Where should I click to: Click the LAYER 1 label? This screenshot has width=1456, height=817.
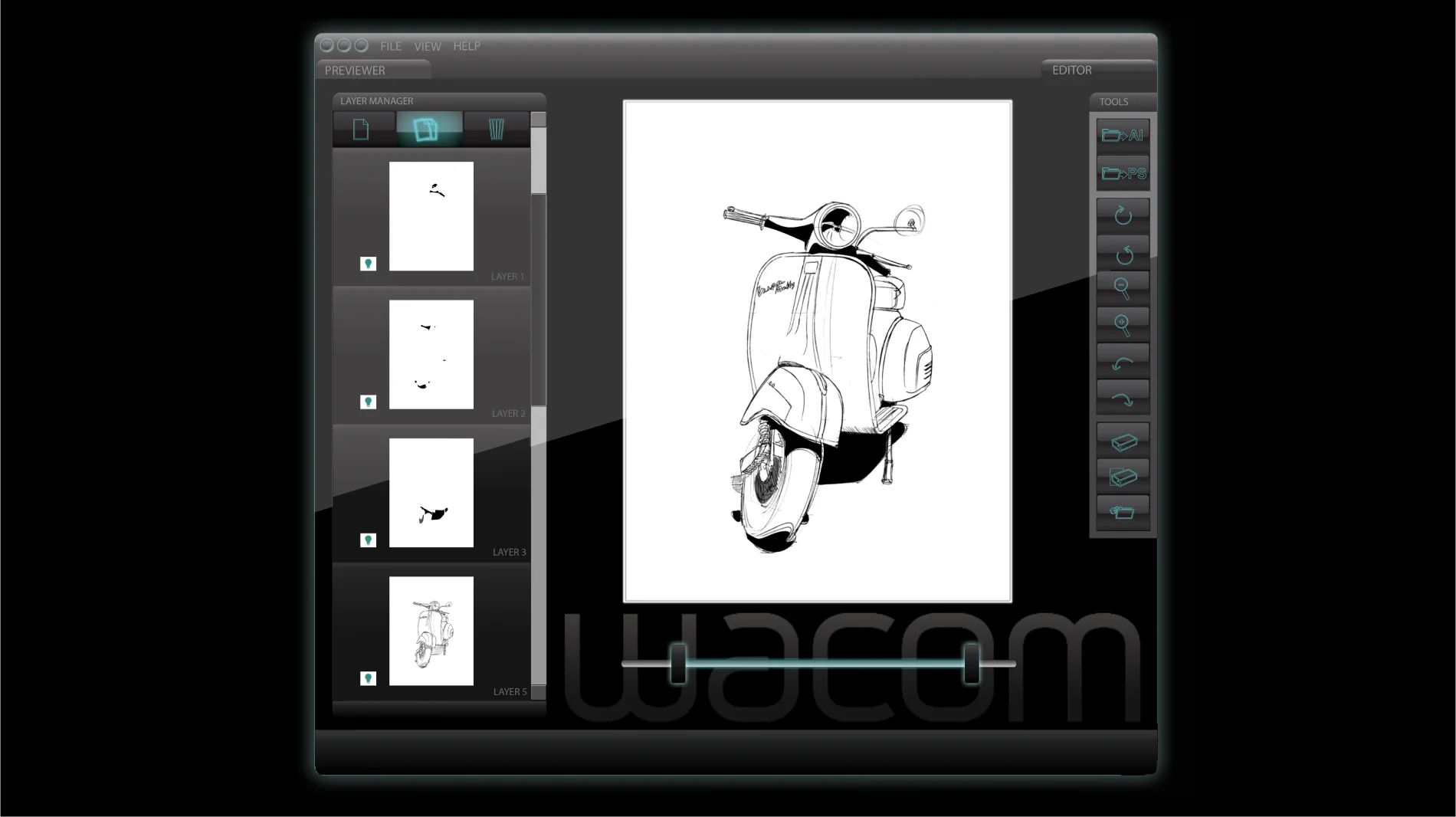[508, 277]
